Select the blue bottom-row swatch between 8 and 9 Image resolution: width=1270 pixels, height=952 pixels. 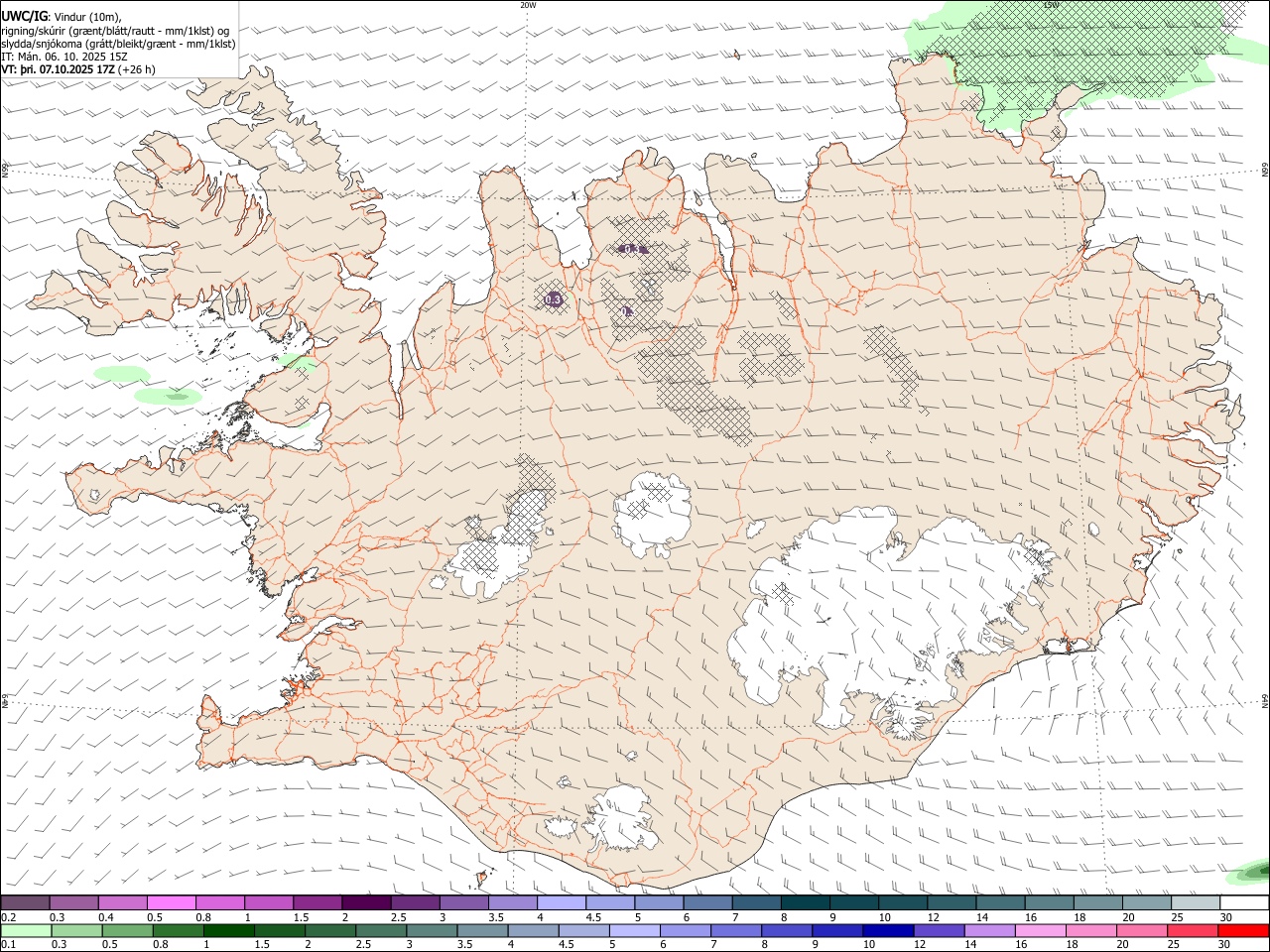[786, 931]
